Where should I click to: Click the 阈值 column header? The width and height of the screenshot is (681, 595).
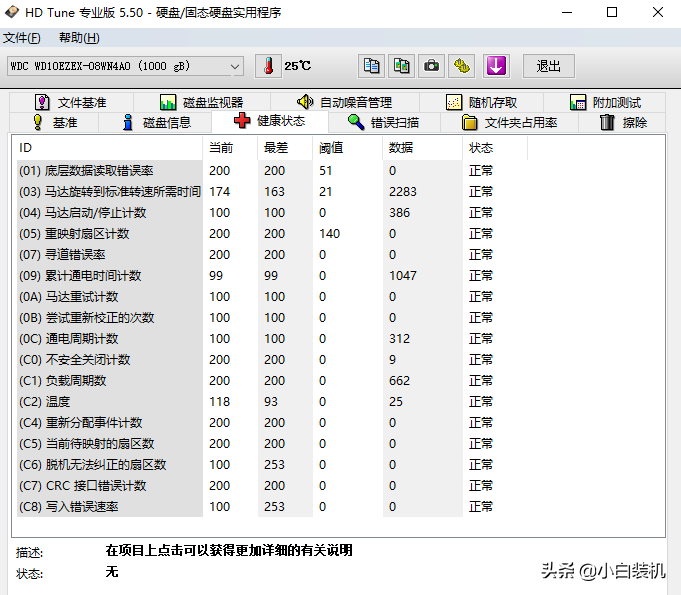347,148
